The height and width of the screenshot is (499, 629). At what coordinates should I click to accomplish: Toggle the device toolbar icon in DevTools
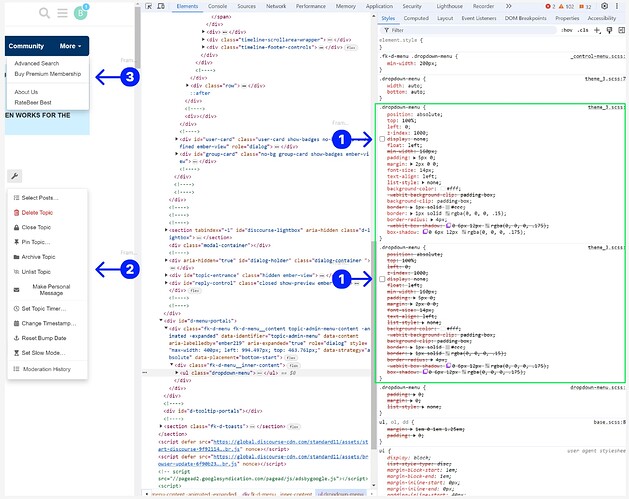(161, 6)
